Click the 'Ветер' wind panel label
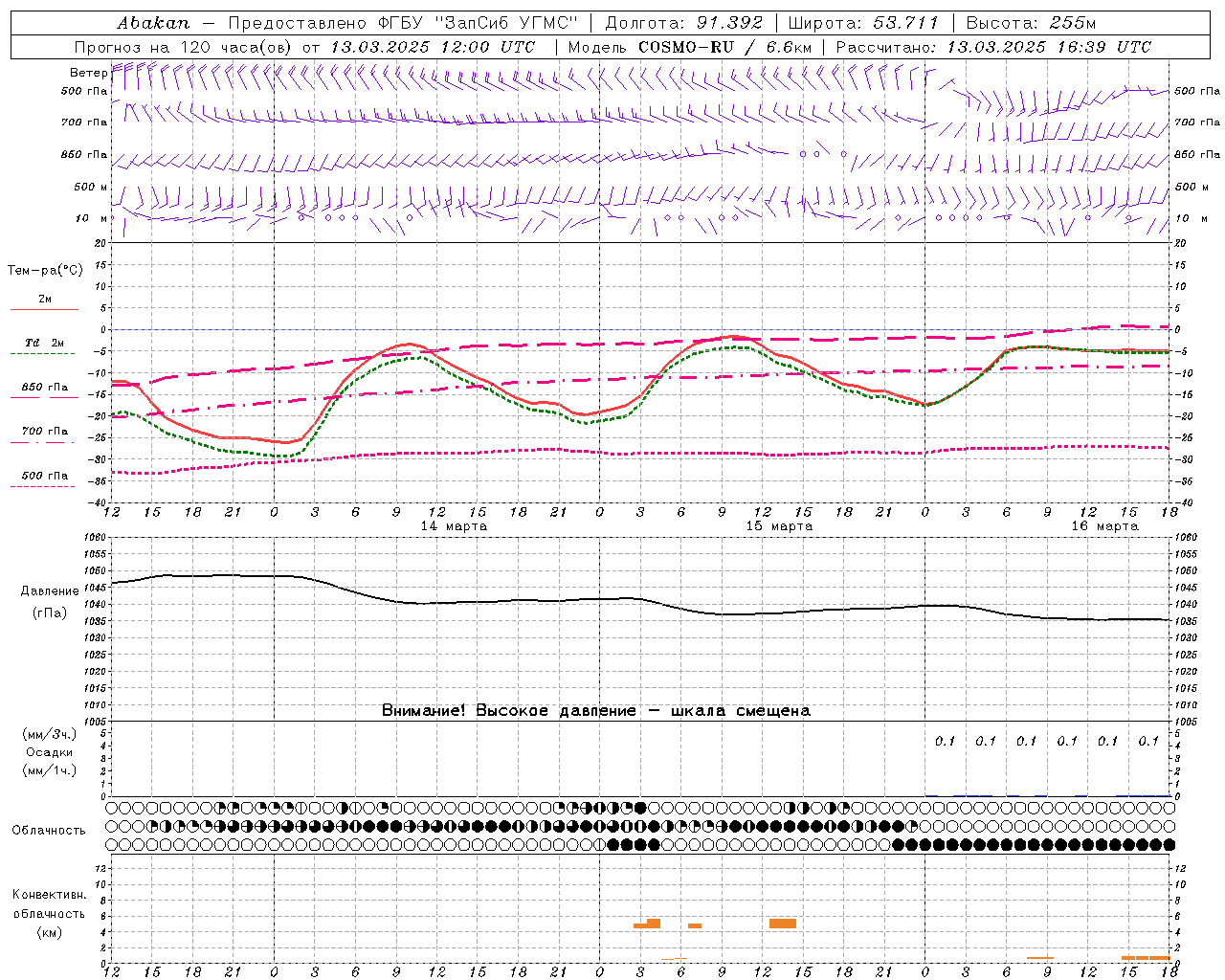The height and width of the screenshot is (980, 1225). (88, 73)
